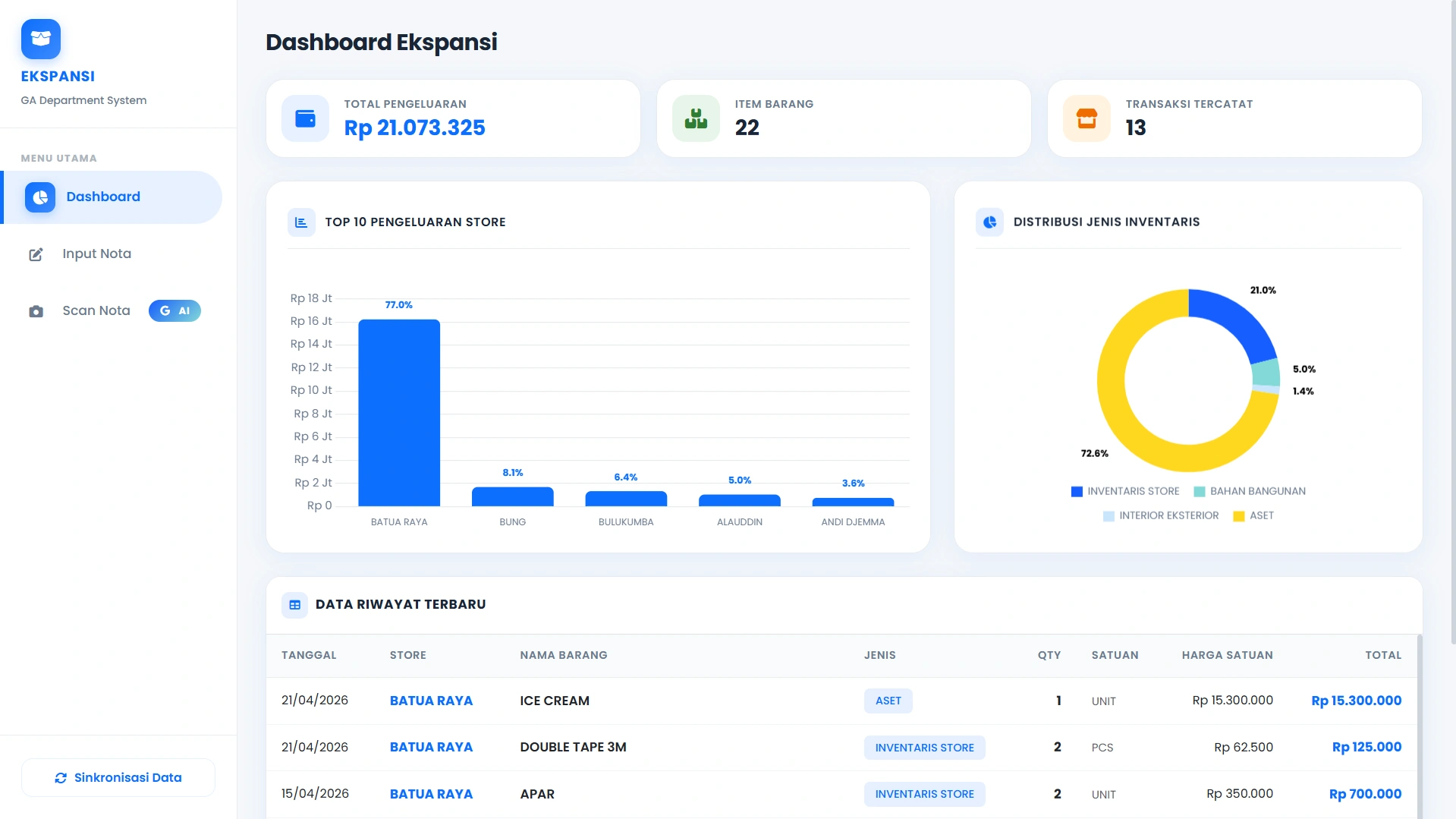1456x819 pixels.
Task: Toggle INVENTARIS STORE legend swatch
Action: click(x=1077, y=492)
